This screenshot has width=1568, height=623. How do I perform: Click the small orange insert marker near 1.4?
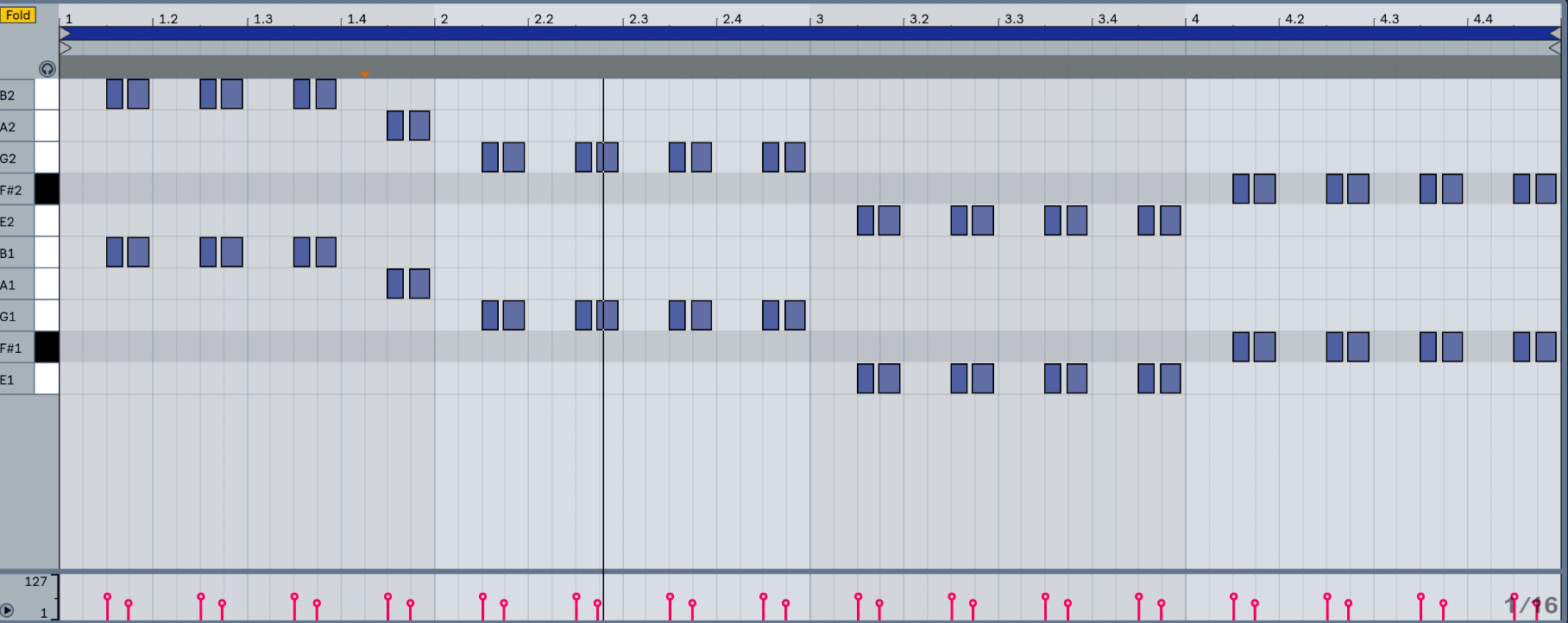365,75
